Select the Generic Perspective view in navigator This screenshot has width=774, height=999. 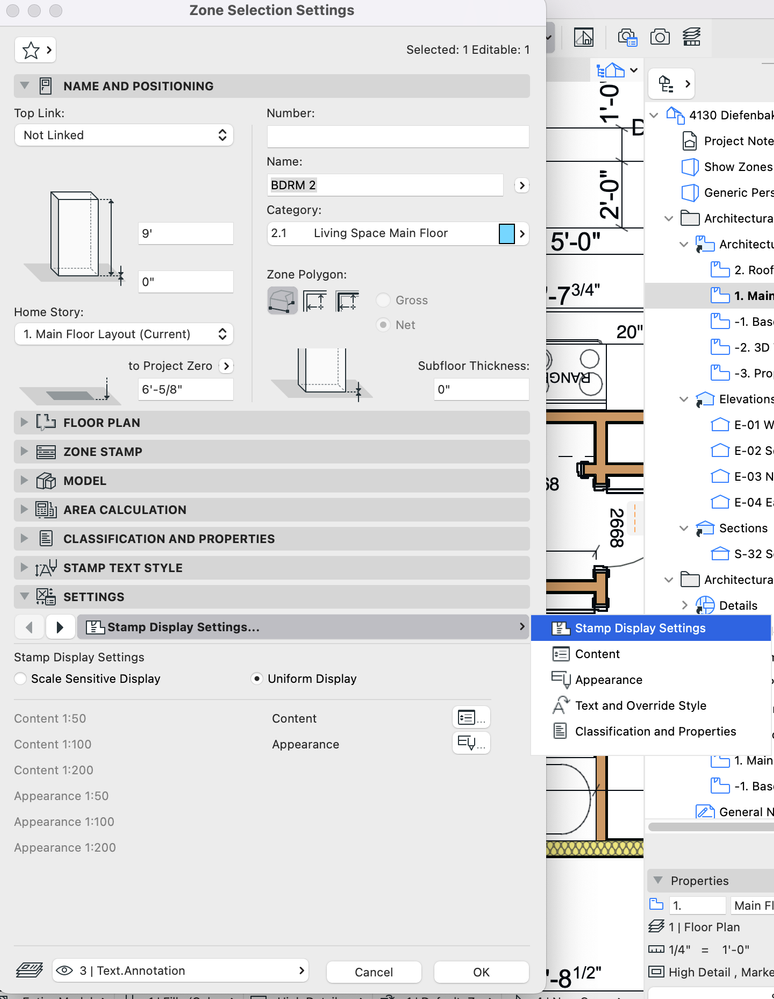(x=727, y=192)
